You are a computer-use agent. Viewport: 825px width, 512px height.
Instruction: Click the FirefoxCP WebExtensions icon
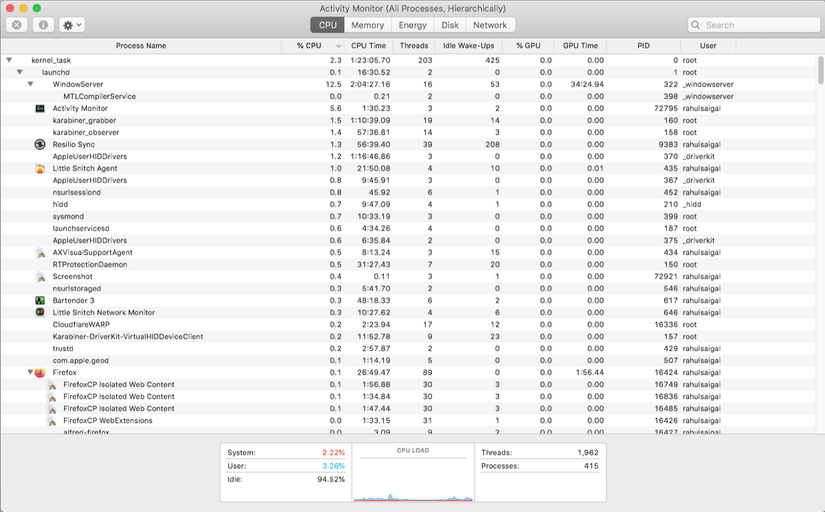[51, 420]
